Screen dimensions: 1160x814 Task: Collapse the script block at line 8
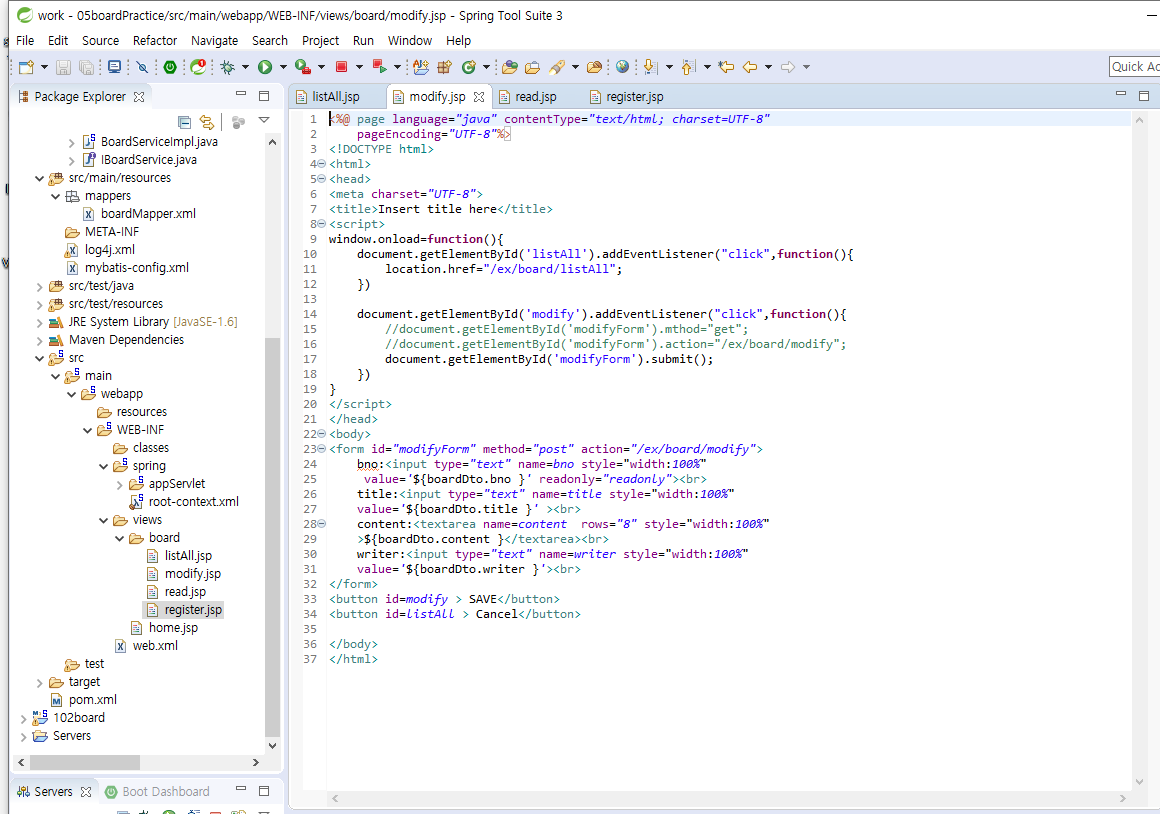point(322,223)
